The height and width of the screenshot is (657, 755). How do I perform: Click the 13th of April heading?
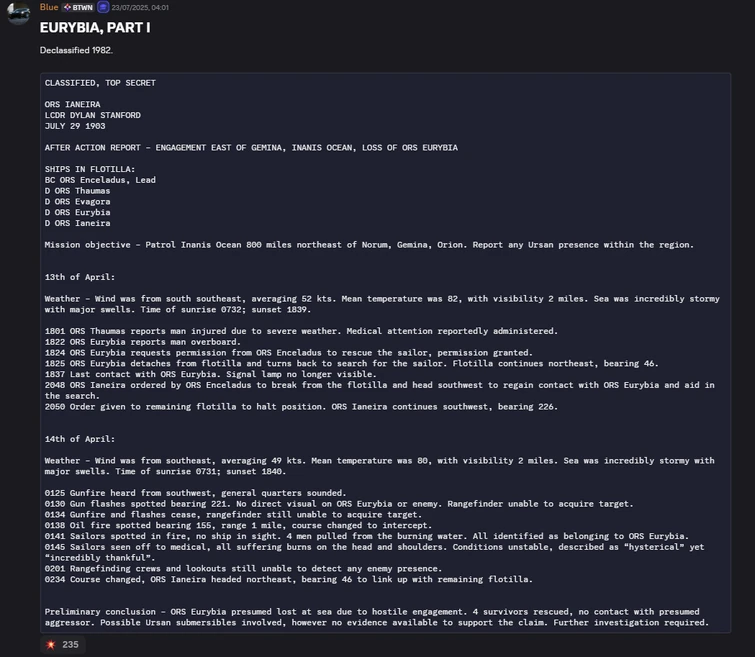[x=79, y=277]
